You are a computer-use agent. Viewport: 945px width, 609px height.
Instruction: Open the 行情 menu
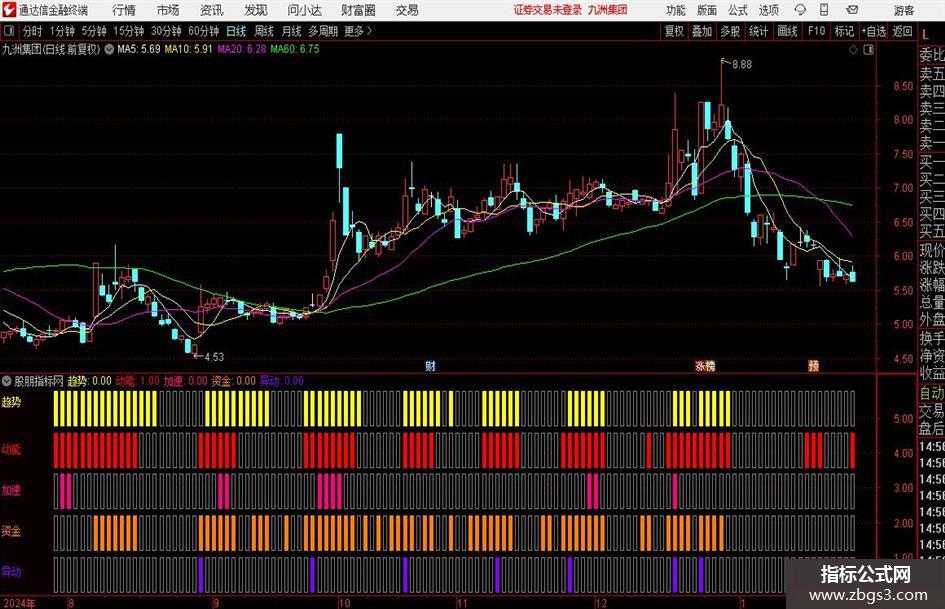click(124, 10)
